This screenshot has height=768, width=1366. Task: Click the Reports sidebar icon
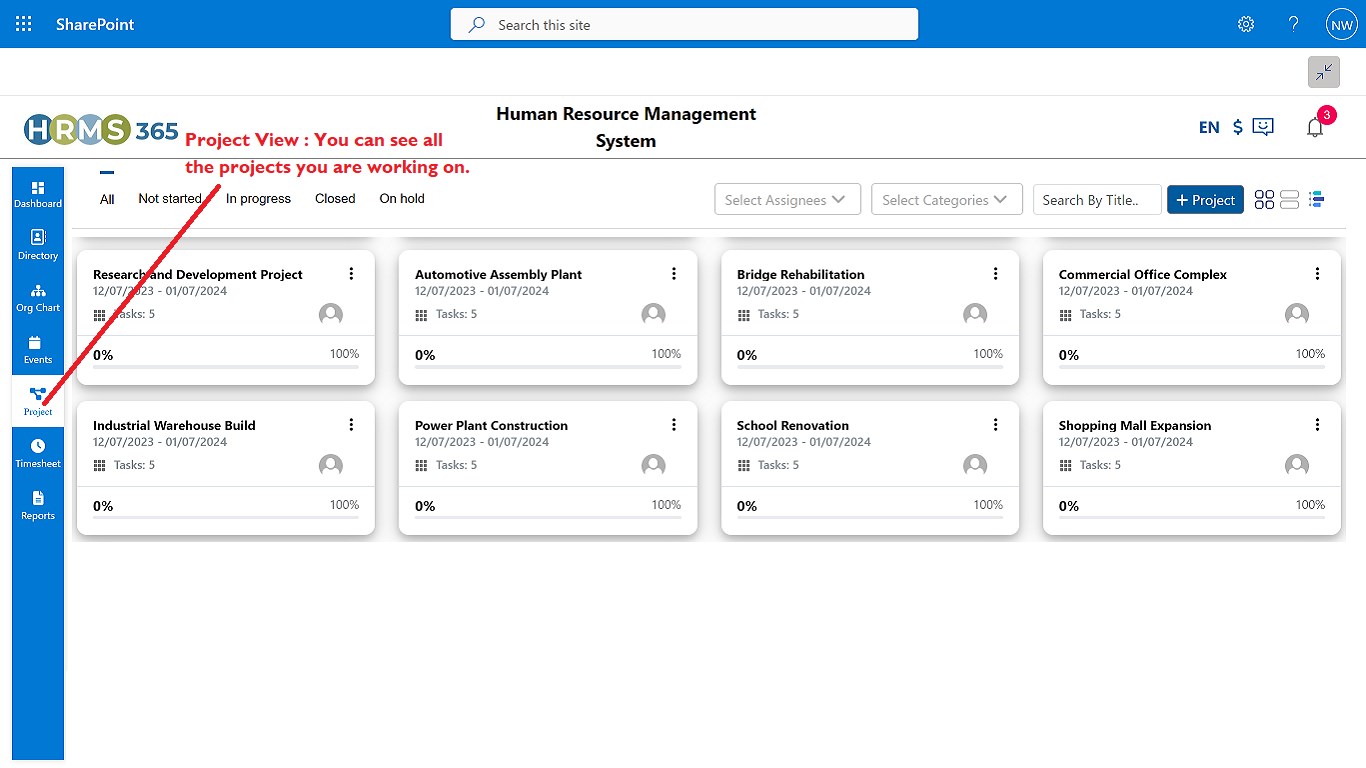tap(38, 505)
